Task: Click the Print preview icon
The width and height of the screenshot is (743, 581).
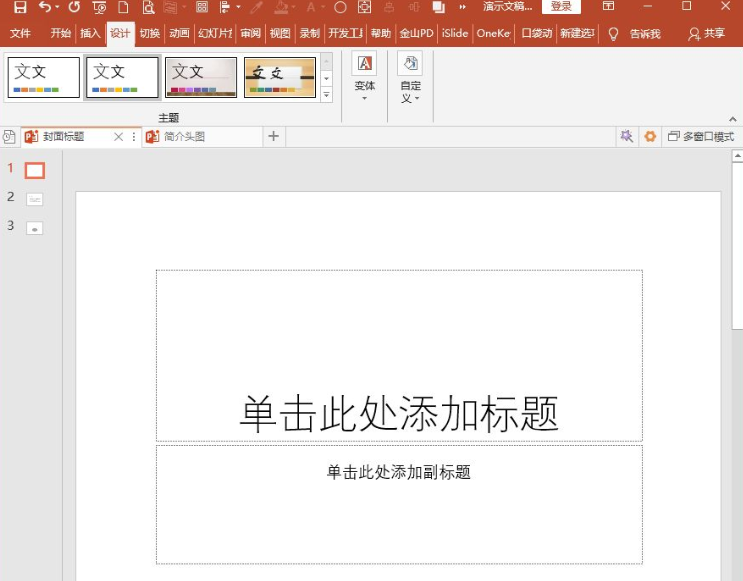Action: (148, 7)
